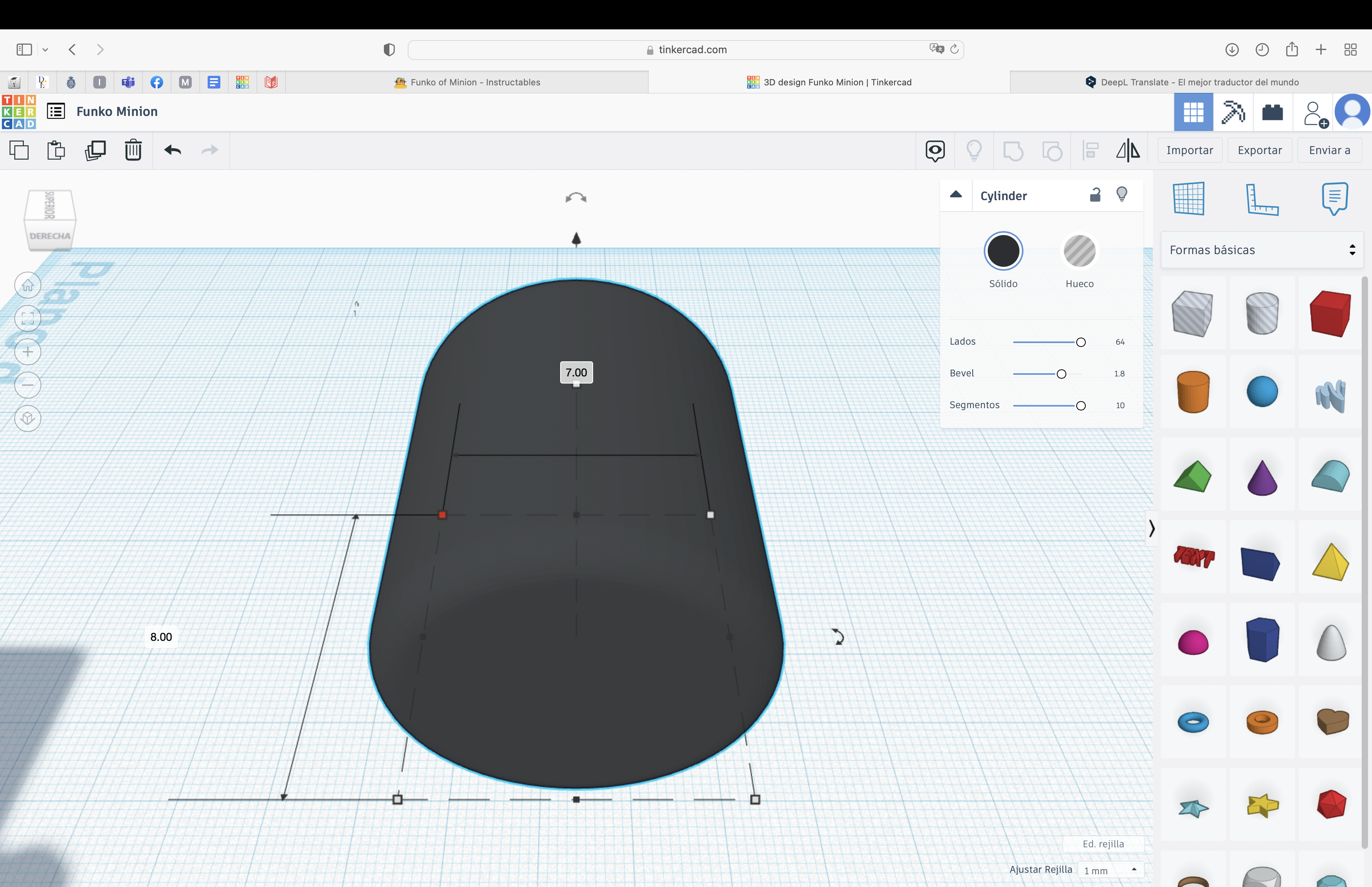The height and width of the screenshot is (887, 1372).
Task: Pick the orange Cylinder shape
Action: pos(1193,392)
